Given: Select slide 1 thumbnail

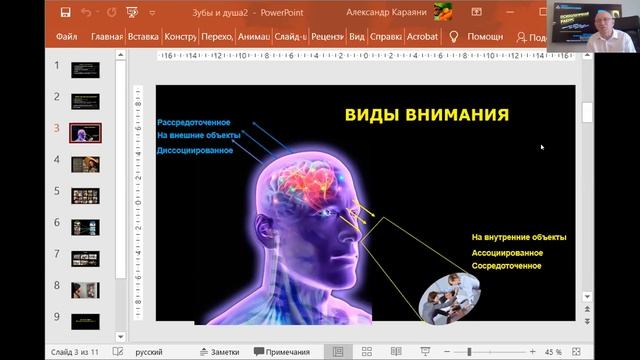Looking at the screenshot, I should tap(85, 70).
